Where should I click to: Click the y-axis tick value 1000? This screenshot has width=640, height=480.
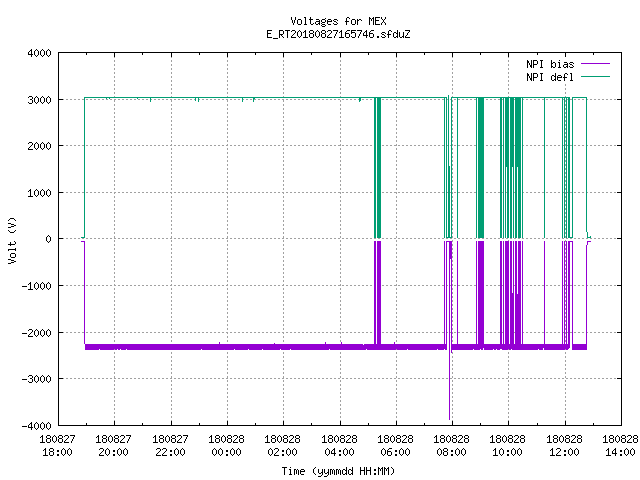[39, 193]
